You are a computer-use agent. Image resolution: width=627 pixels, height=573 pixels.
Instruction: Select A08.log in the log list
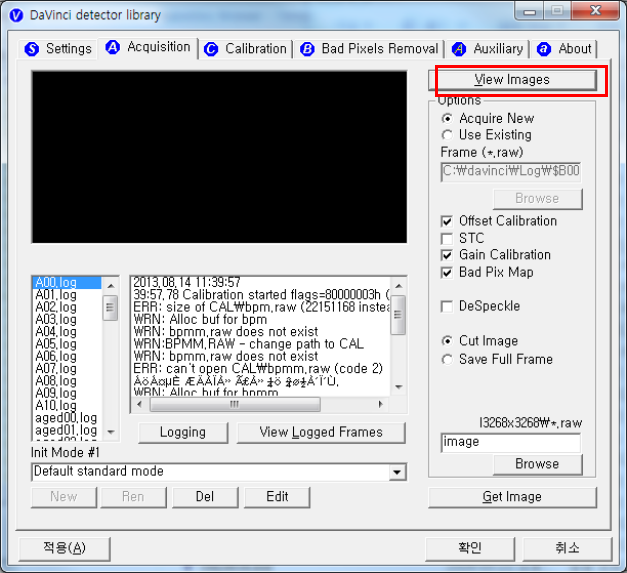[66, 381]
